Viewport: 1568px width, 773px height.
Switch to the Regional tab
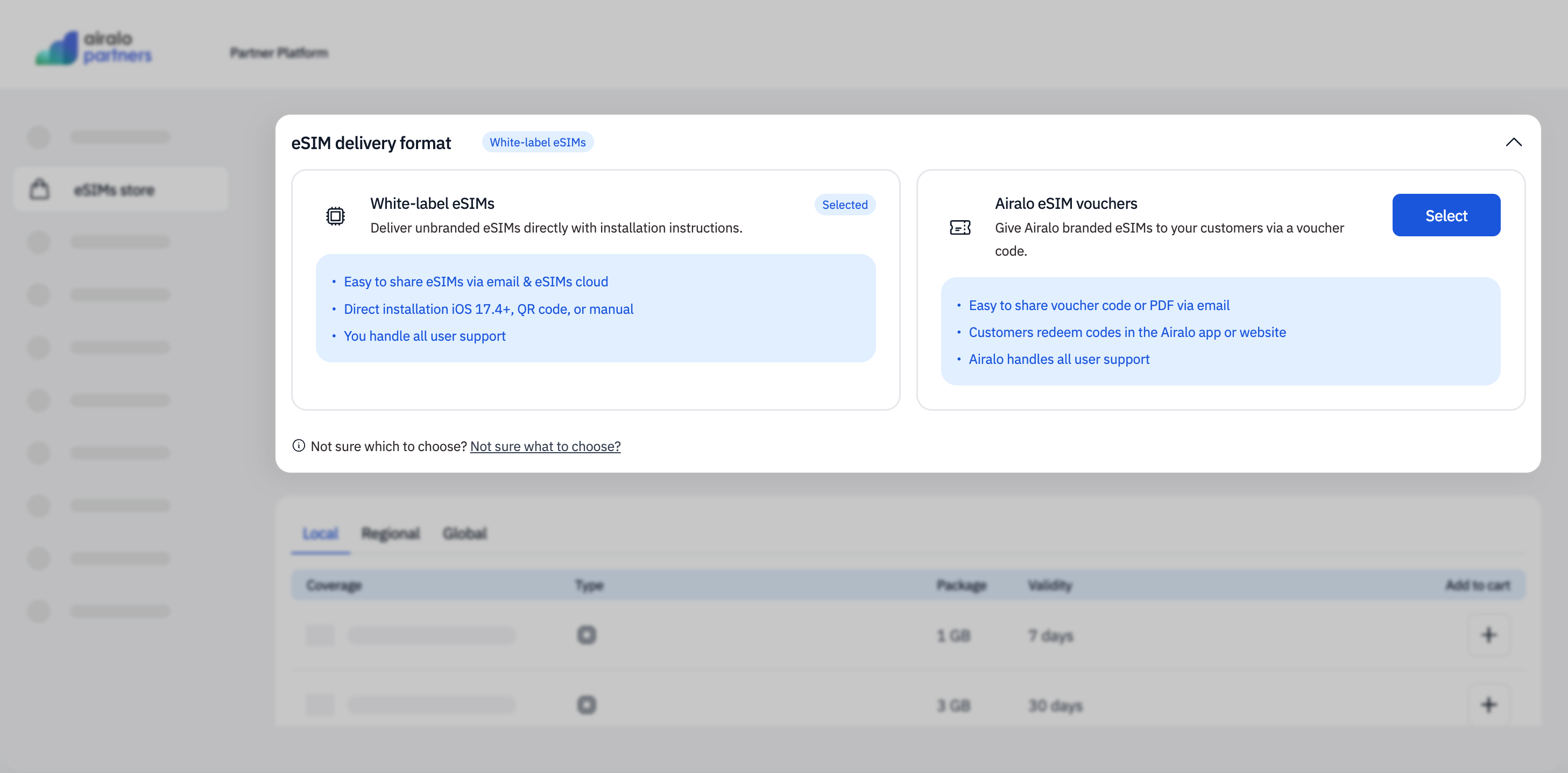click(390, 533)
